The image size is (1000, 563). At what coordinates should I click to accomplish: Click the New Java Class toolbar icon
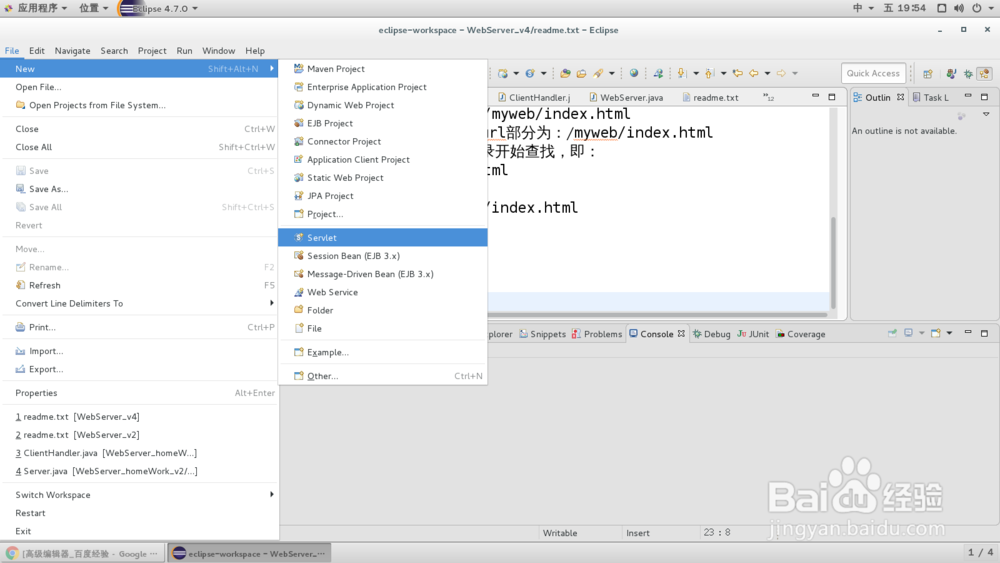(530, 73)
